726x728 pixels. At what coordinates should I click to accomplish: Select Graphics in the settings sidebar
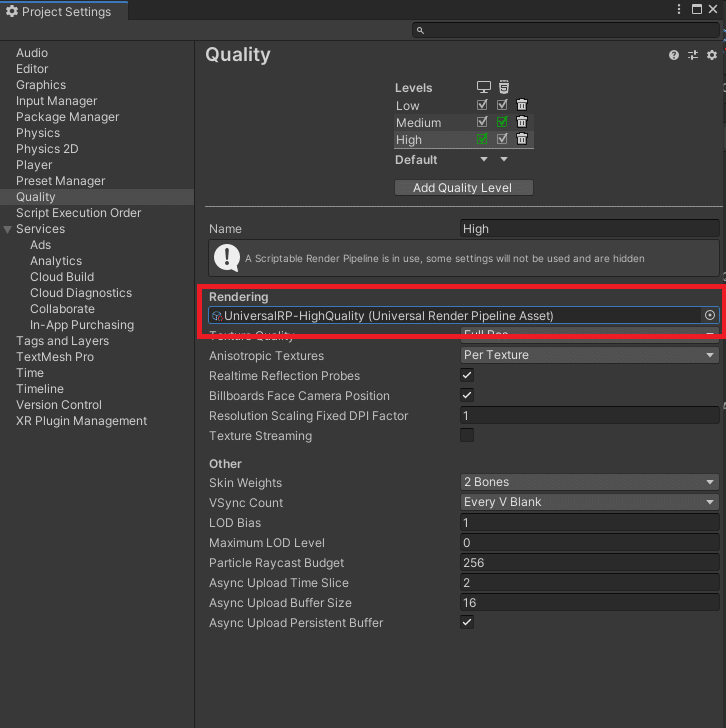click(41, 85)
